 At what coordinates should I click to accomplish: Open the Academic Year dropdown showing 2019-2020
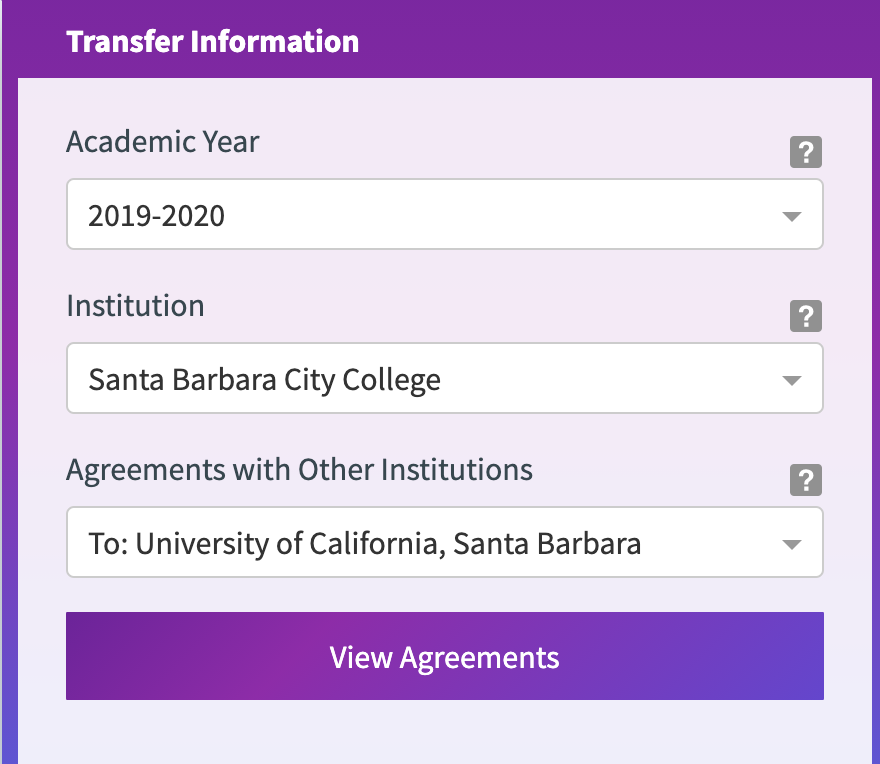tap(444, 213)
